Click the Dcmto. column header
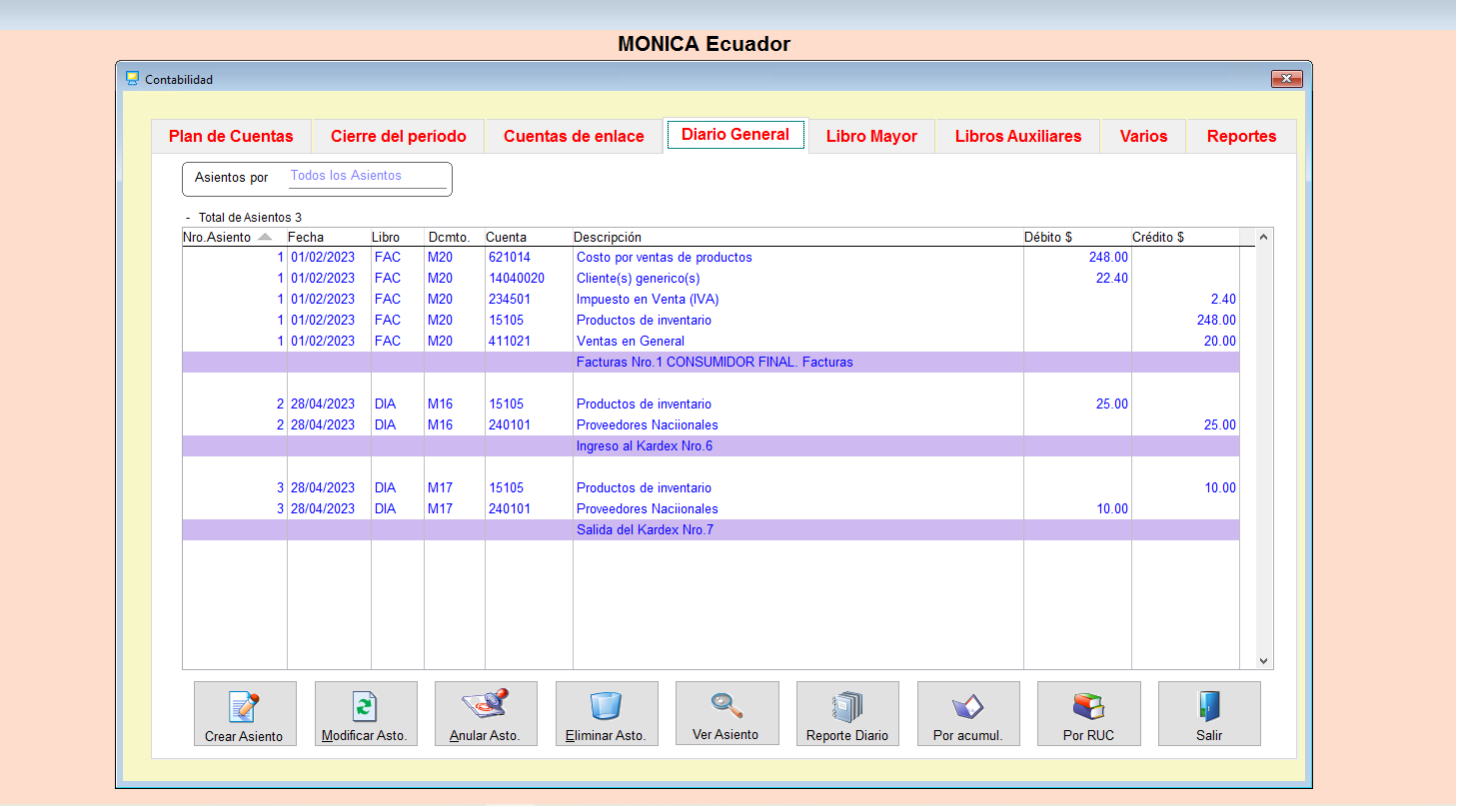This screenshot has width=1459, height=812. point(455,238)
